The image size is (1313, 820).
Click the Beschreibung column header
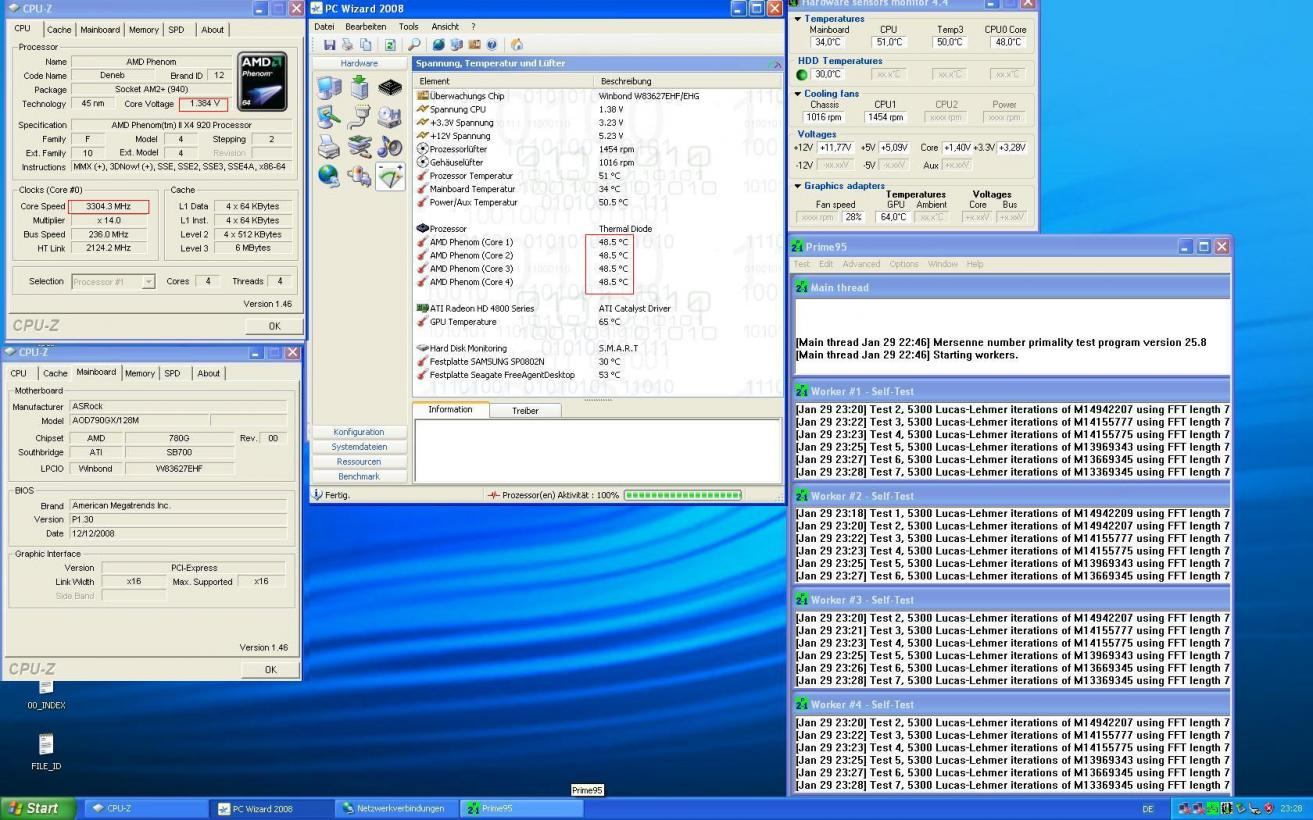[688, 81]
